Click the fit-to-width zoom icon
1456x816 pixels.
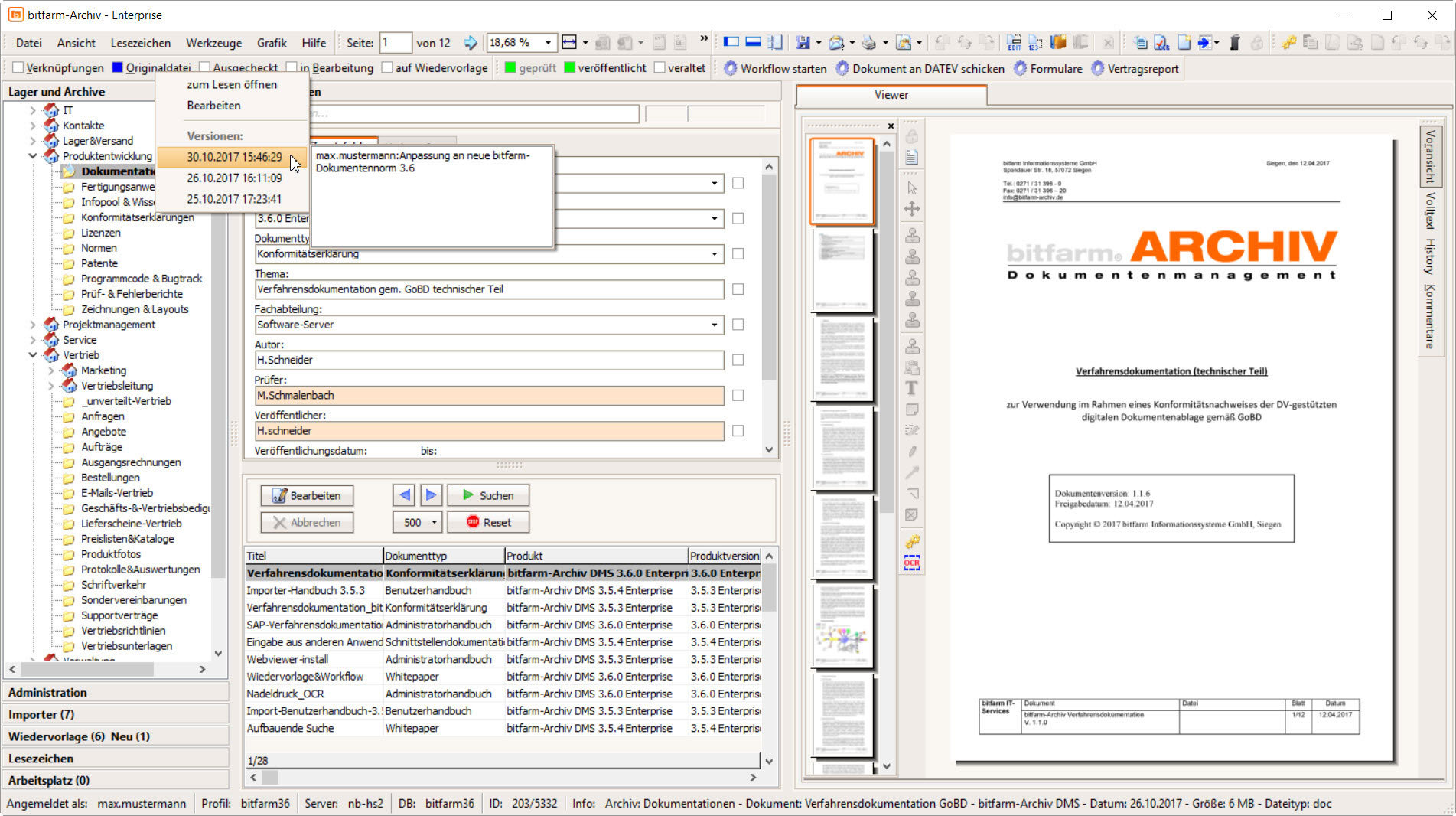point(569,43)
